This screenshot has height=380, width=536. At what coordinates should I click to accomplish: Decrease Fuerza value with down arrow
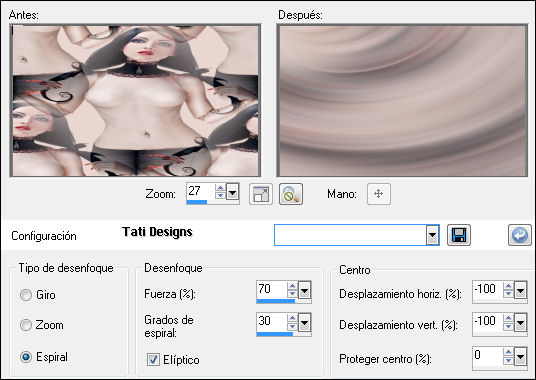click(x=292, y=294)
